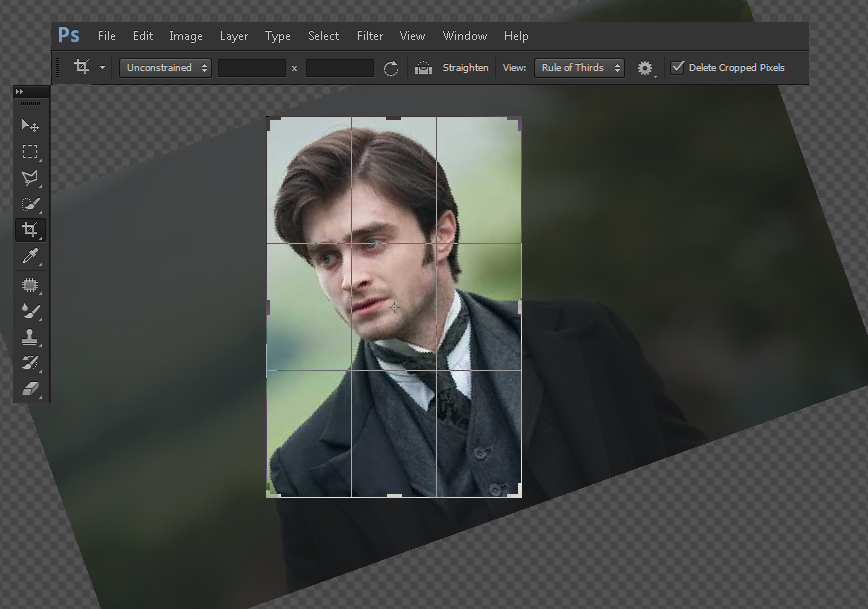Open the File menu
This screenshot has height=609, width=868.
click(x=107, y=36)
